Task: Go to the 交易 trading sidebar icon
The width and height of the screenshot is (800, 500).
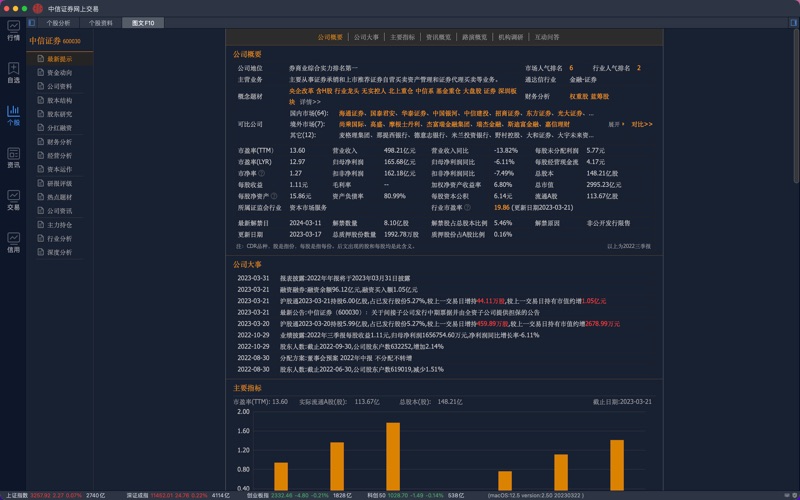Action: 13,200
